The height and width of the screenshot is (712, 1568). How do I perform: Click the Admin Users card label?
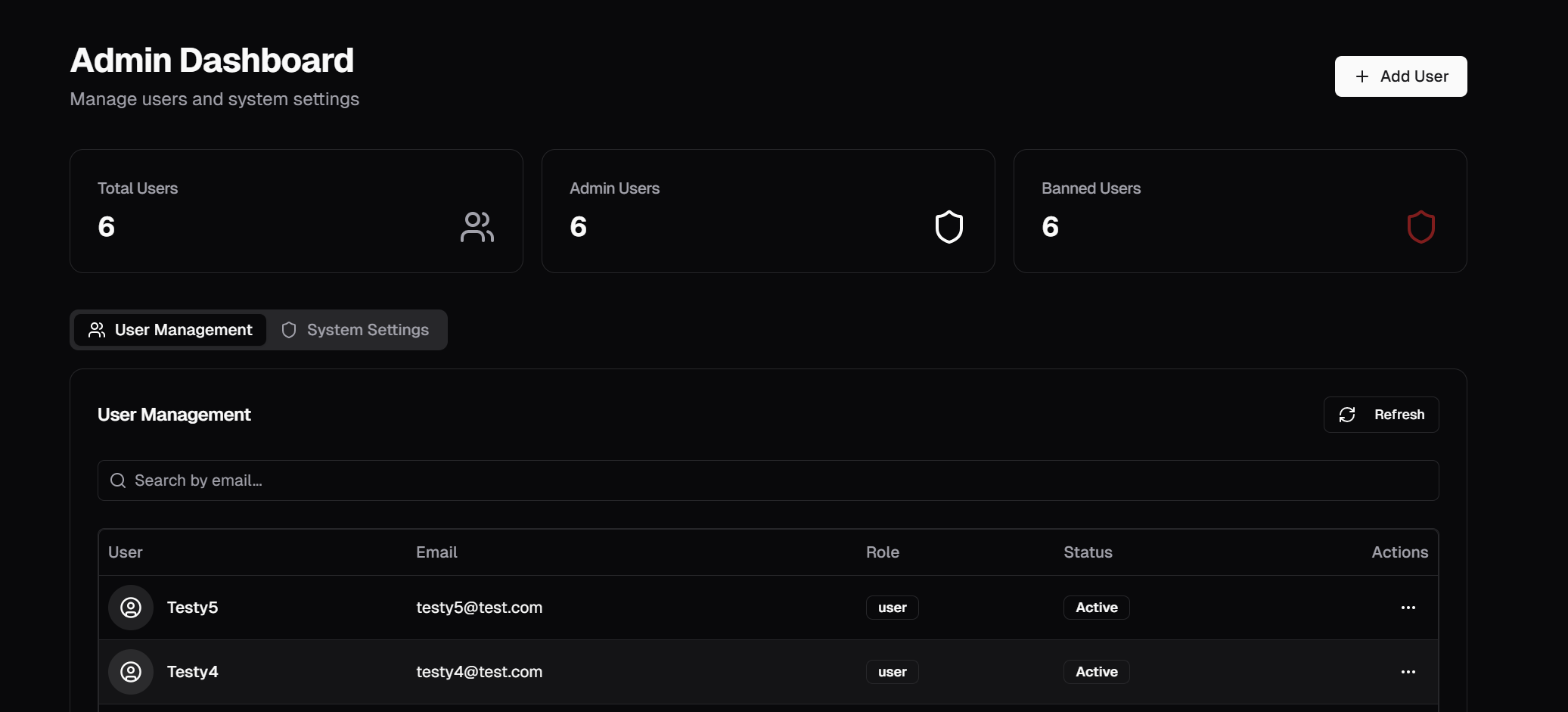[615, 188]
